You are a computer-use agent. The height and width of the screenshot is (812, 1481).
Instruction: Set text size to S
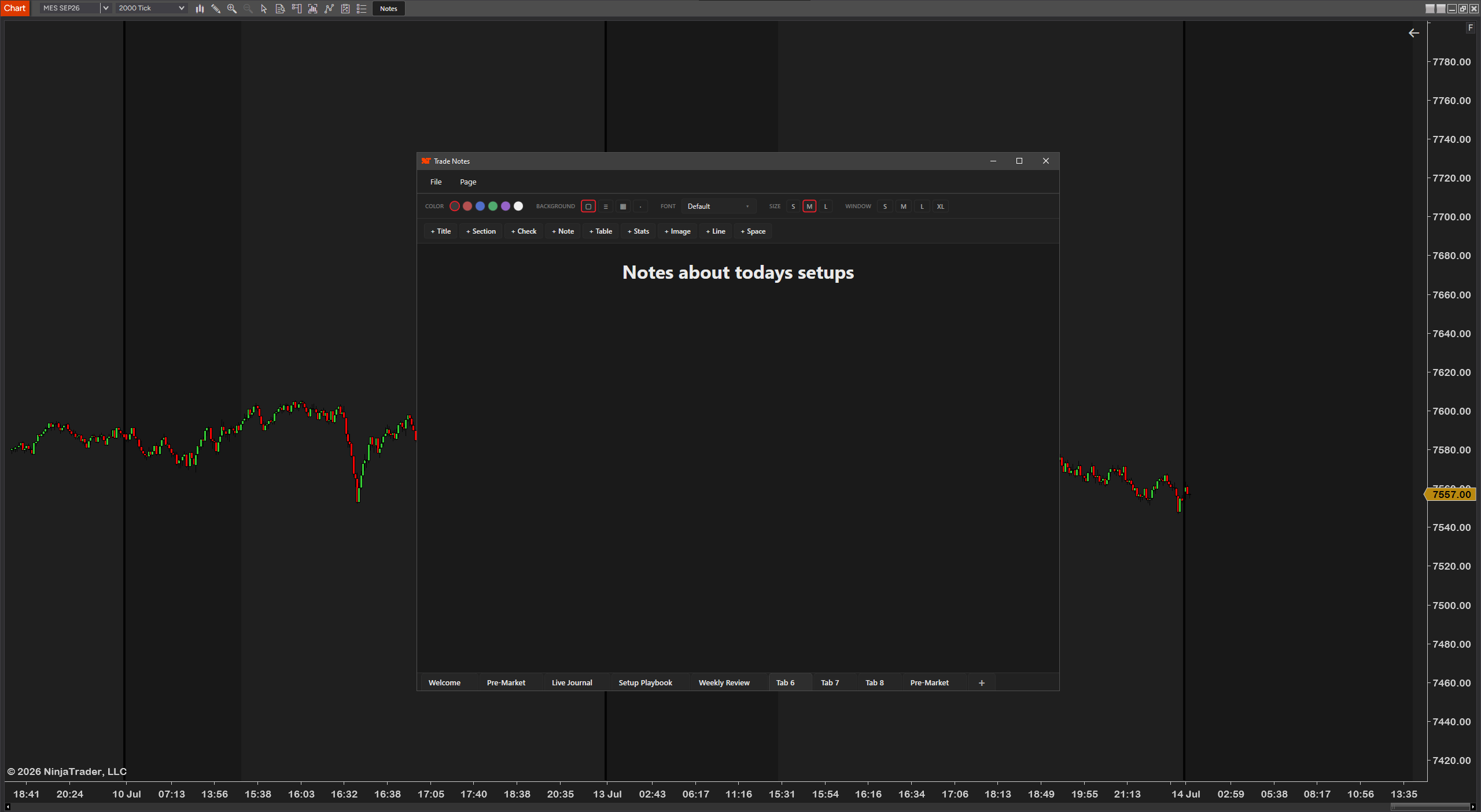(793, 206)
